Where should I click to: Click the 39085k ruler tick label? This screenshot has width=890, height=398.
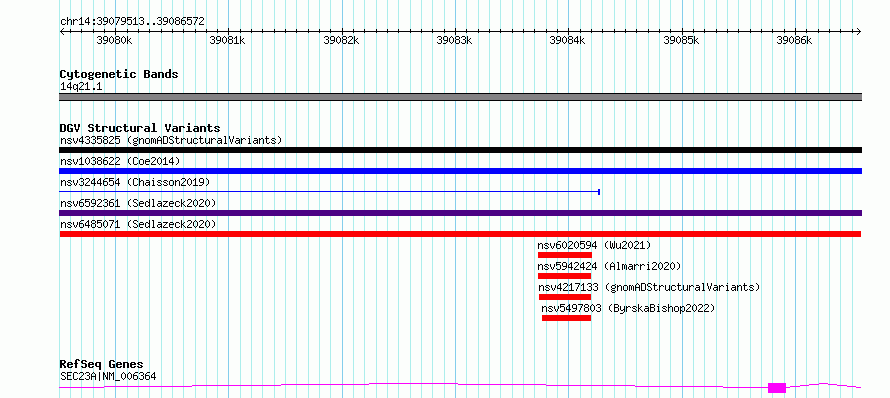[x=681, y=40]
